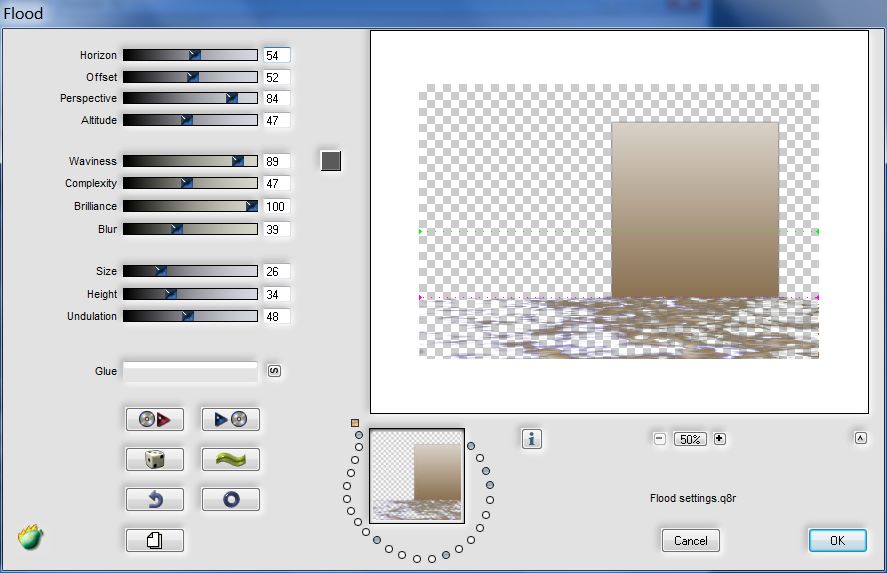Adjust the Offset slider

[x=190, y=77]
